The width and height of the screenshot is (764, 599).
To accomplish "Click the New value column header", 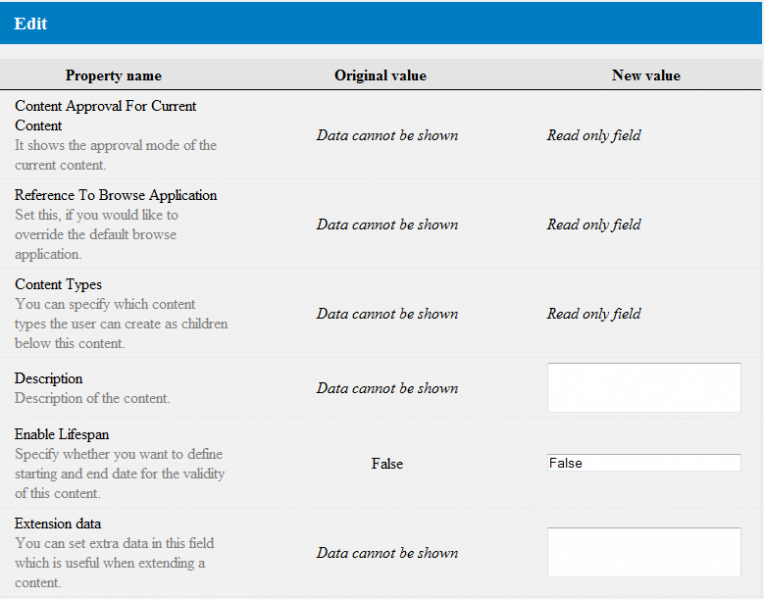I will [x=646, y=76].
